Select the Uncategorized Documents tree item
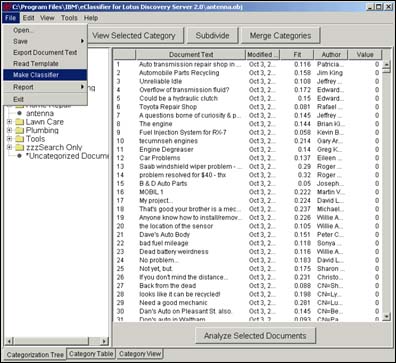Image resolution: width=396 pixels, height=363 pixels. coord(67,156)
